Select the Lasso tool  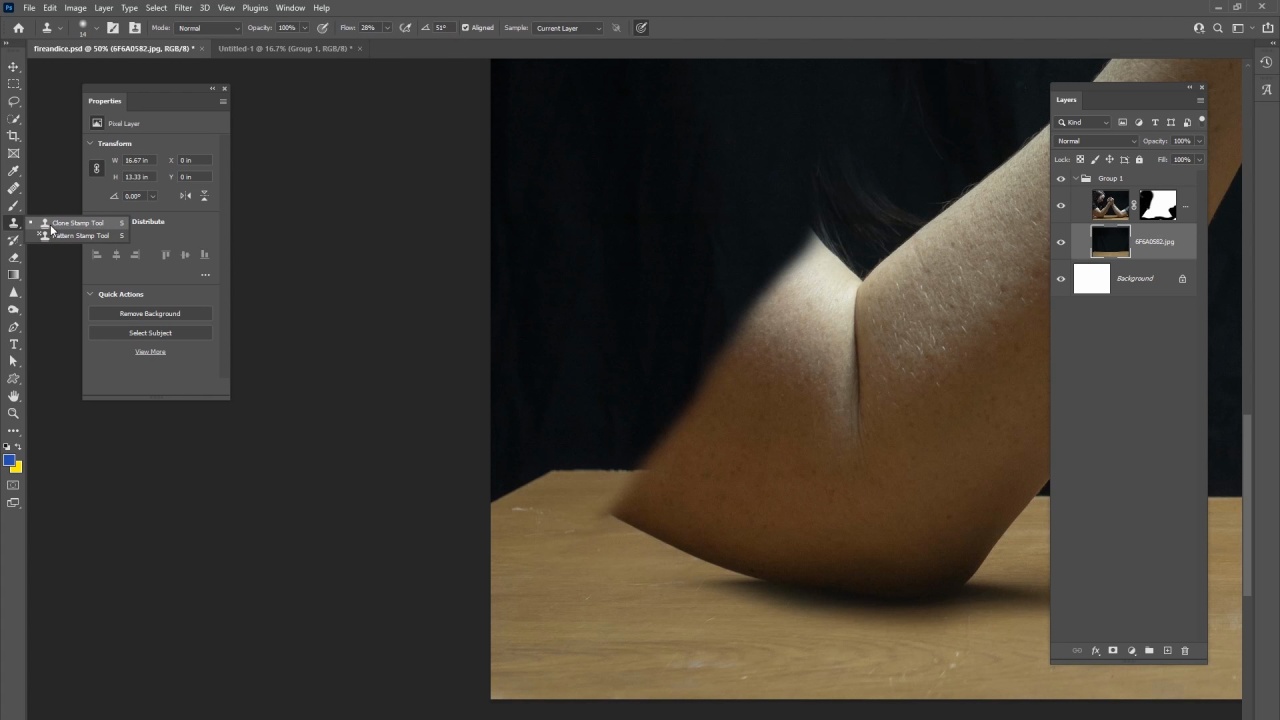click(x=14, y=101)
